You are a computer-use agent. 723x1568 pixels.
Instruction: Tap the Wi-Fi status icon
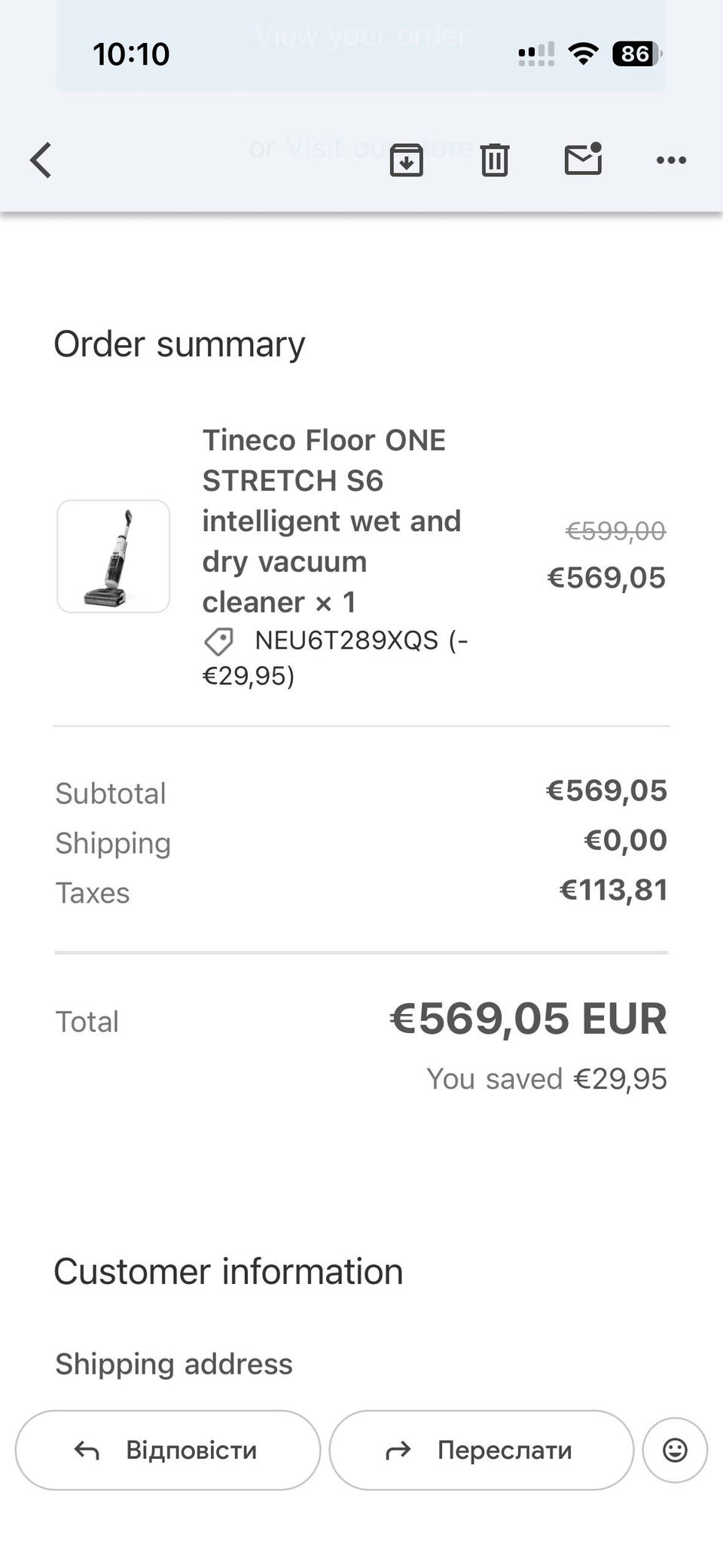[583, 53]
